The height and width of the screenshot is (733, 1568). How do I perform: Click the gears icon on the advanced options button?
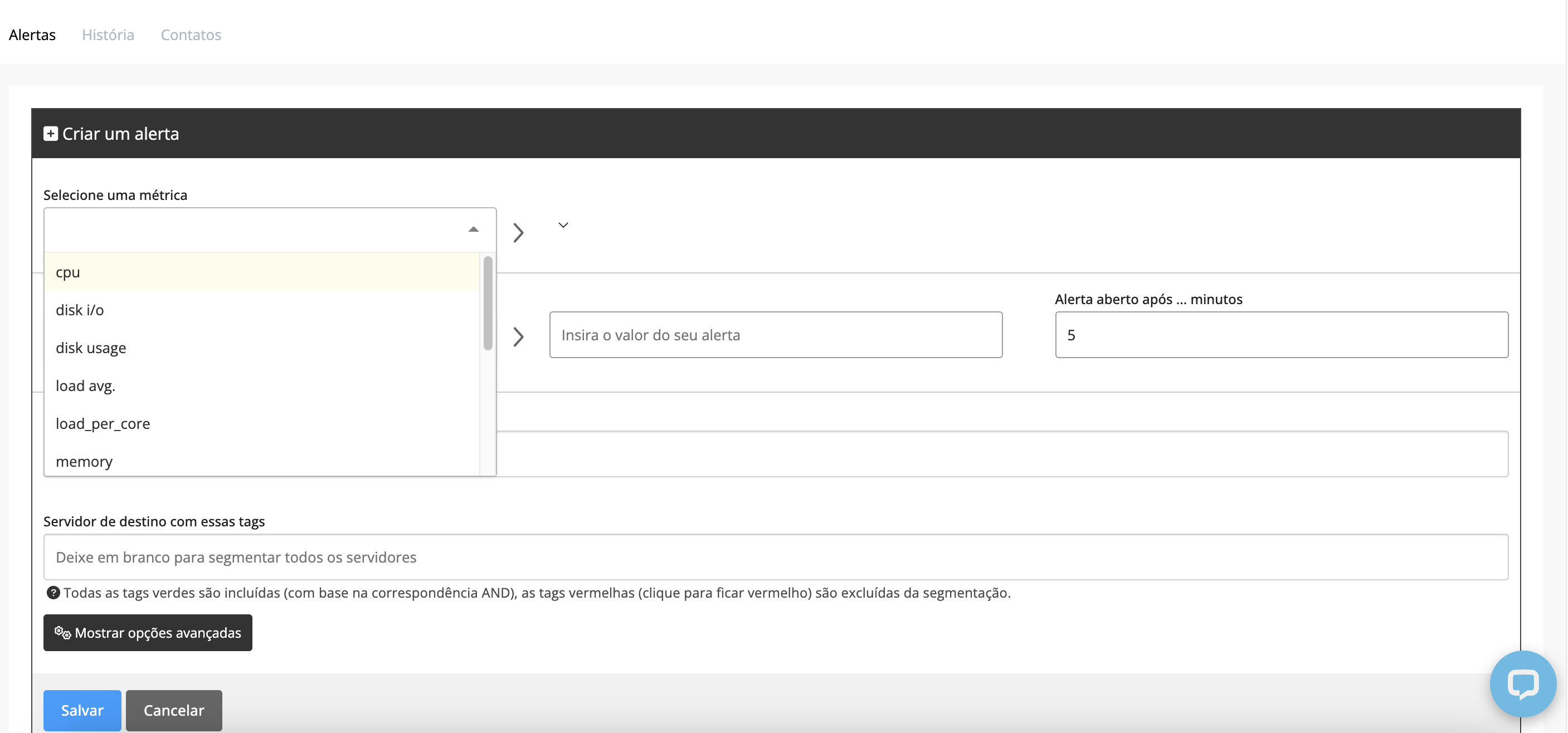tap(63, 633)
